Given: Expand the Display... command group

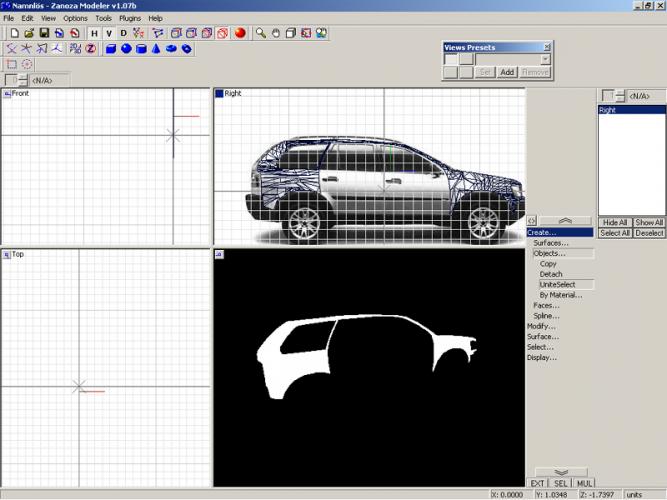Looking at the screenshot, I should (541, 357).
